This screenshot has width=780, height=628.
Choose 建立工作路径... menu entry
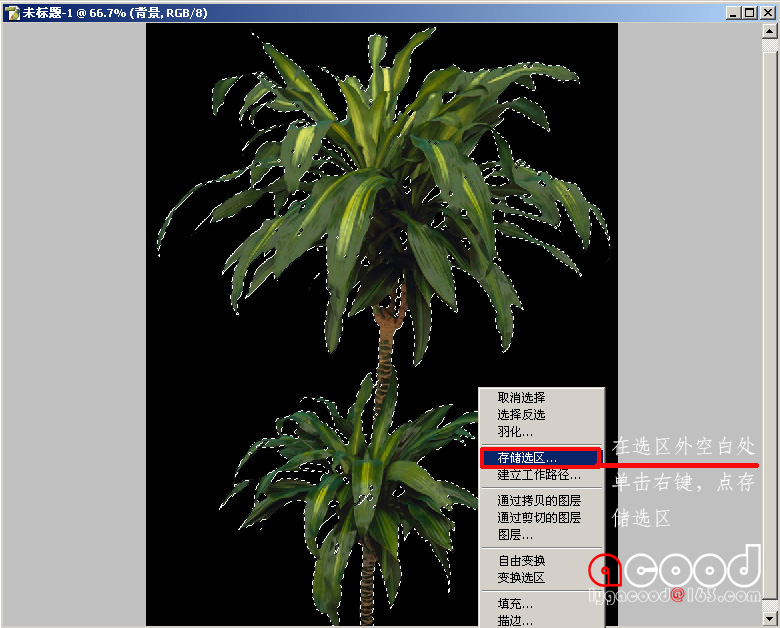click(541, 475)
